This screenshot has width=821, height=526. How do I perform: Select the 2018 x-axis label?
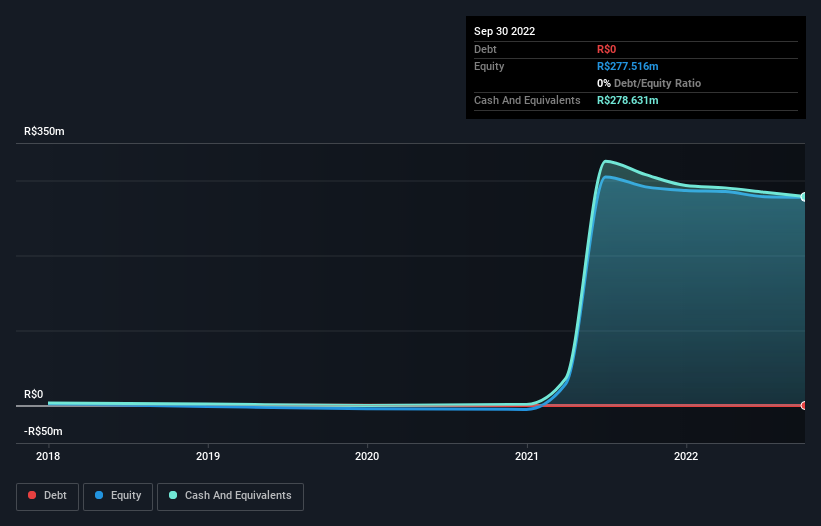point(48,456)
